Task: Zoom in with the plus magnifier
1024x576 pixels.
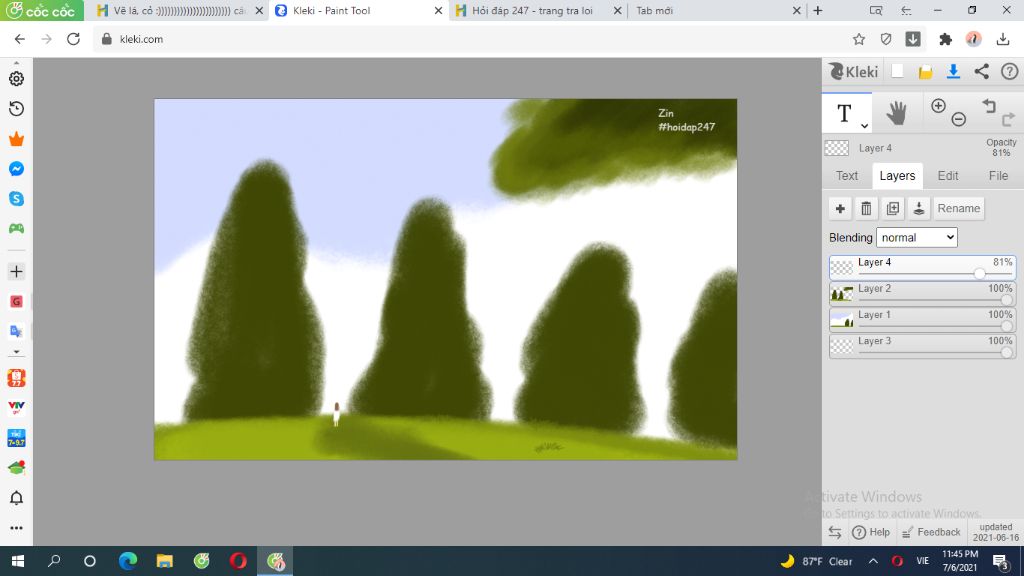Action: (938, 106)
